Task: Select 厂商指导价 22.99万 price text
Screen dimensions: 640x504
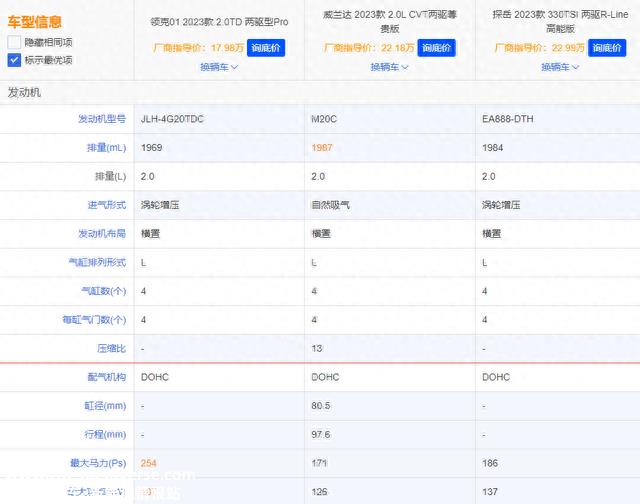Action: 540,48
